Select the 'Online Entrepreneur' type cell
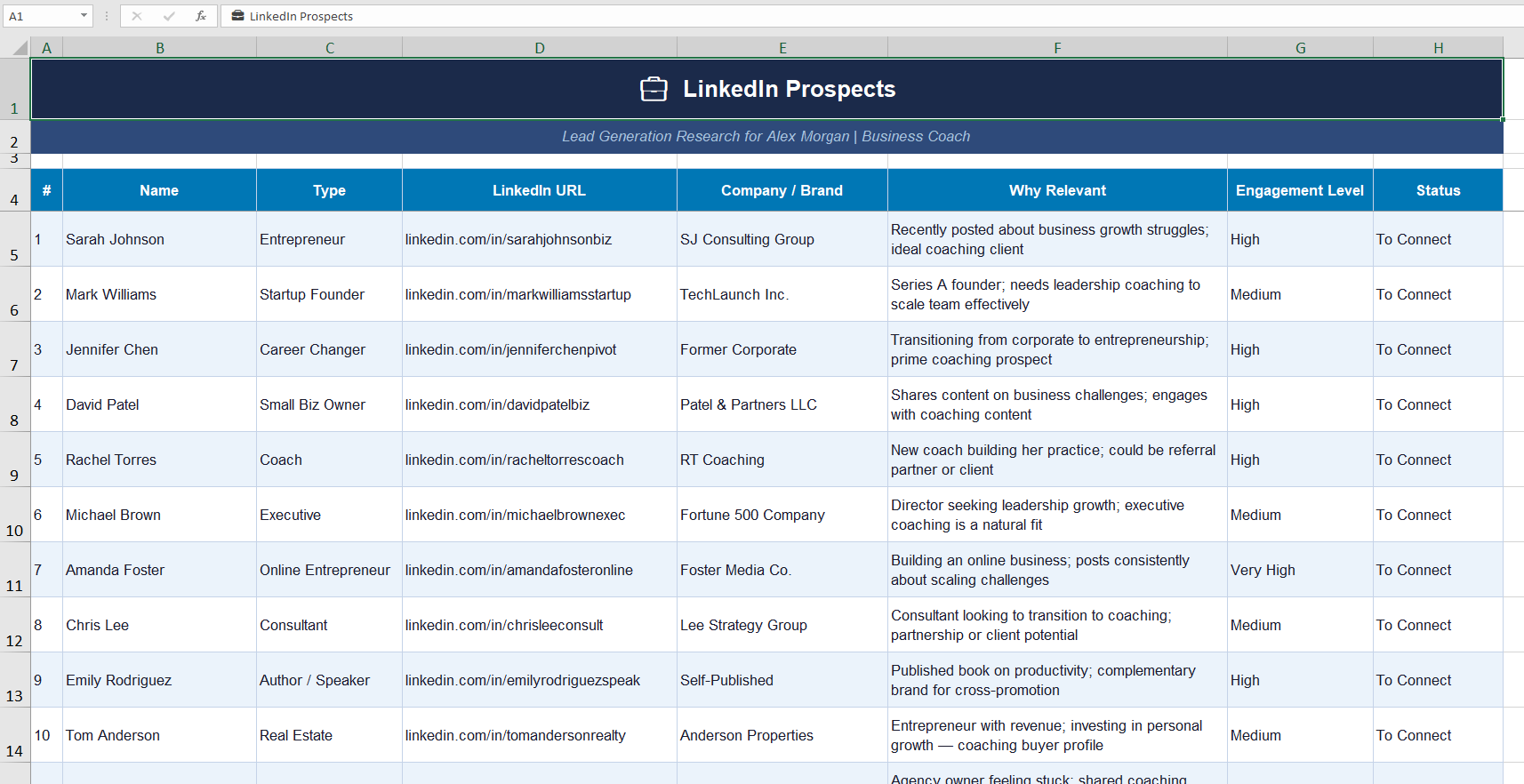Screen dimensions: 1524x784 [330, 570]
